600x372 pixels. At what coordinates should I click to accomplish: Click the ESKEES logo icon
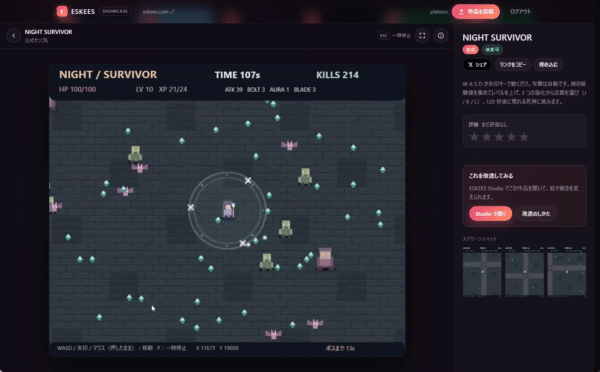tap(62, 11)
